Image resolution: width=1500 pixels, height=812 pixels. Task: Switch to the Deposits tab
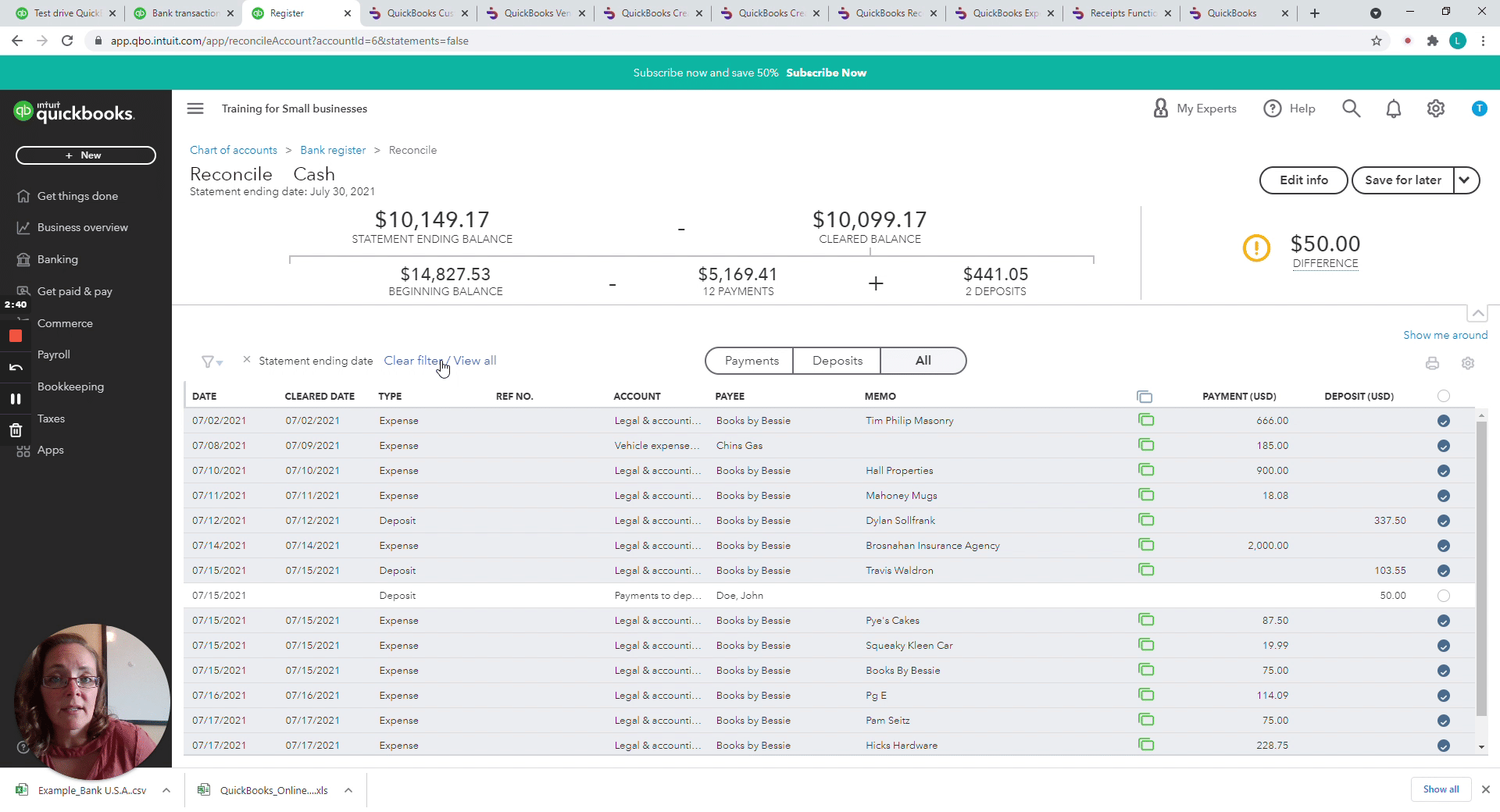click(x=837, y=361)
